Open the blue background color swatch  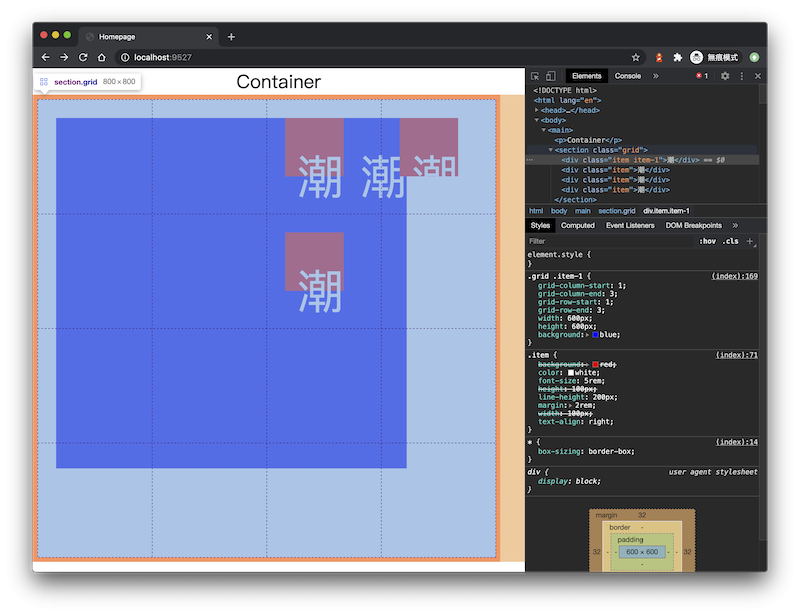point(595,335)
